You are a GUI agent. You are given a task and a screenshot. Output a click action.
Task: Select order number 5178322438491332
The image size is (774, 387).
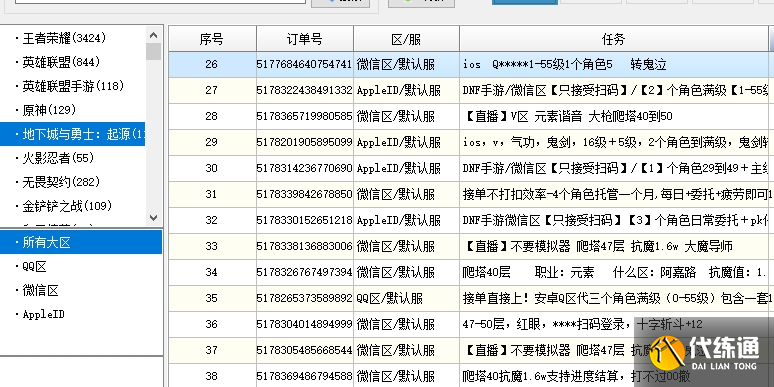coord(305,90)
